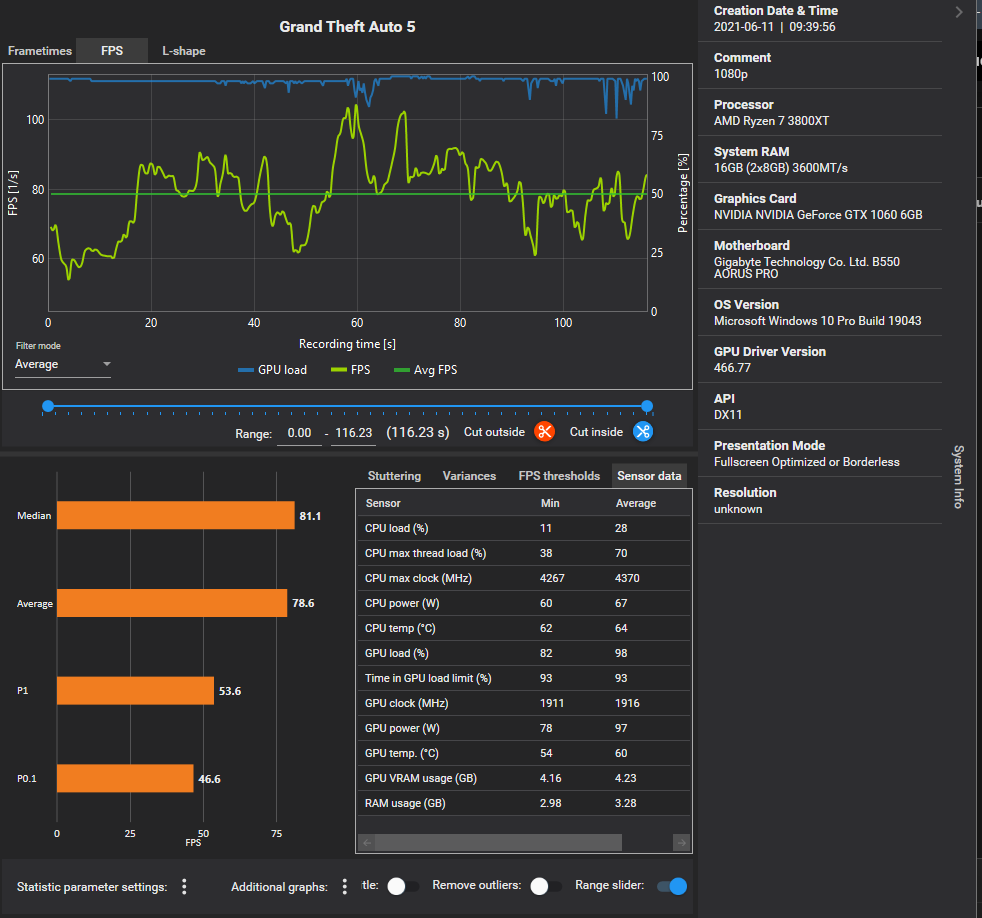This screenshot has width=982, height=918.
Task: Select the CPU power (W) row
Action: pos(524,603)
